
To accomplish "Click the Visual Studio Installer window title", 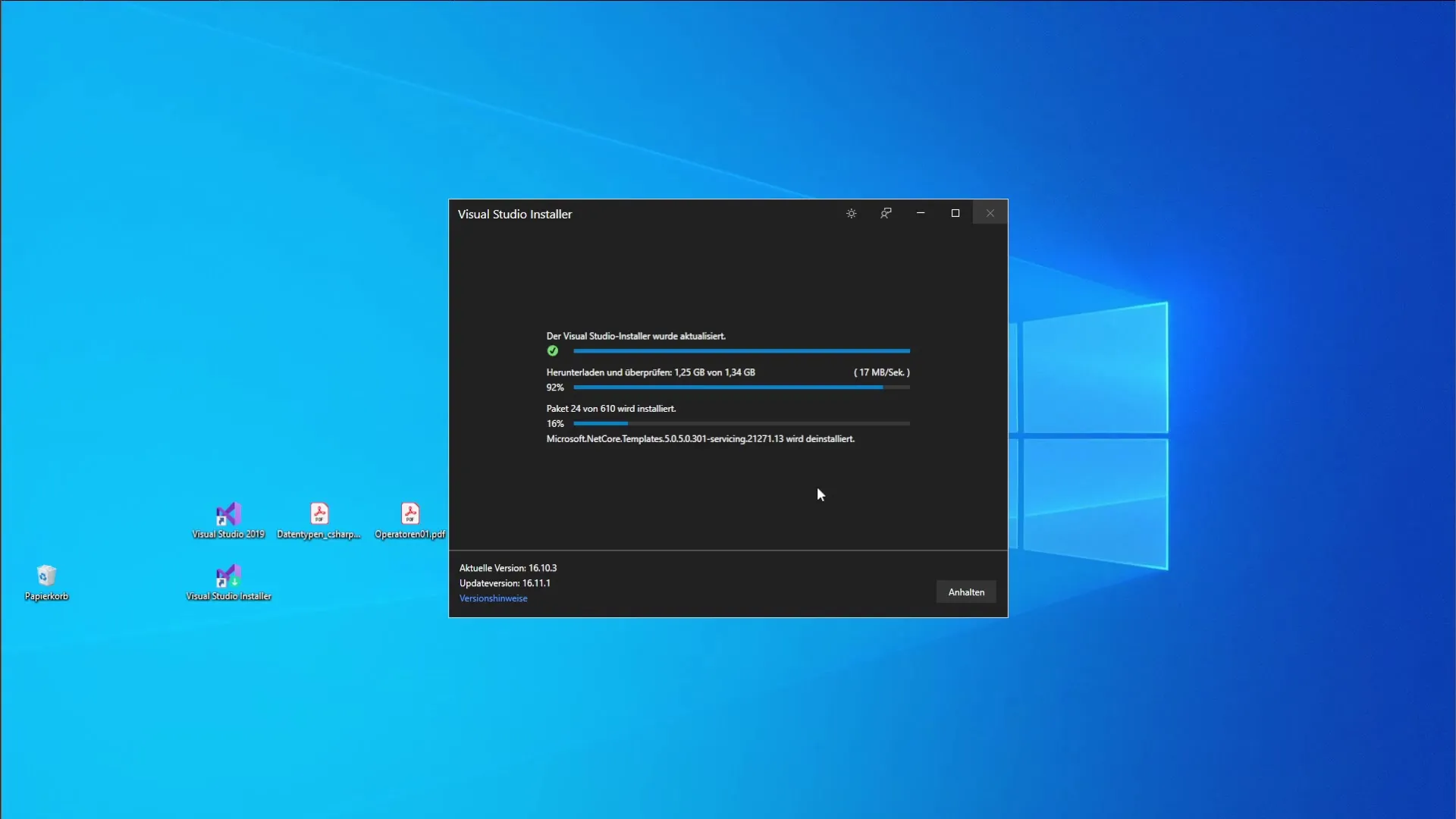I will pos(515,215).
